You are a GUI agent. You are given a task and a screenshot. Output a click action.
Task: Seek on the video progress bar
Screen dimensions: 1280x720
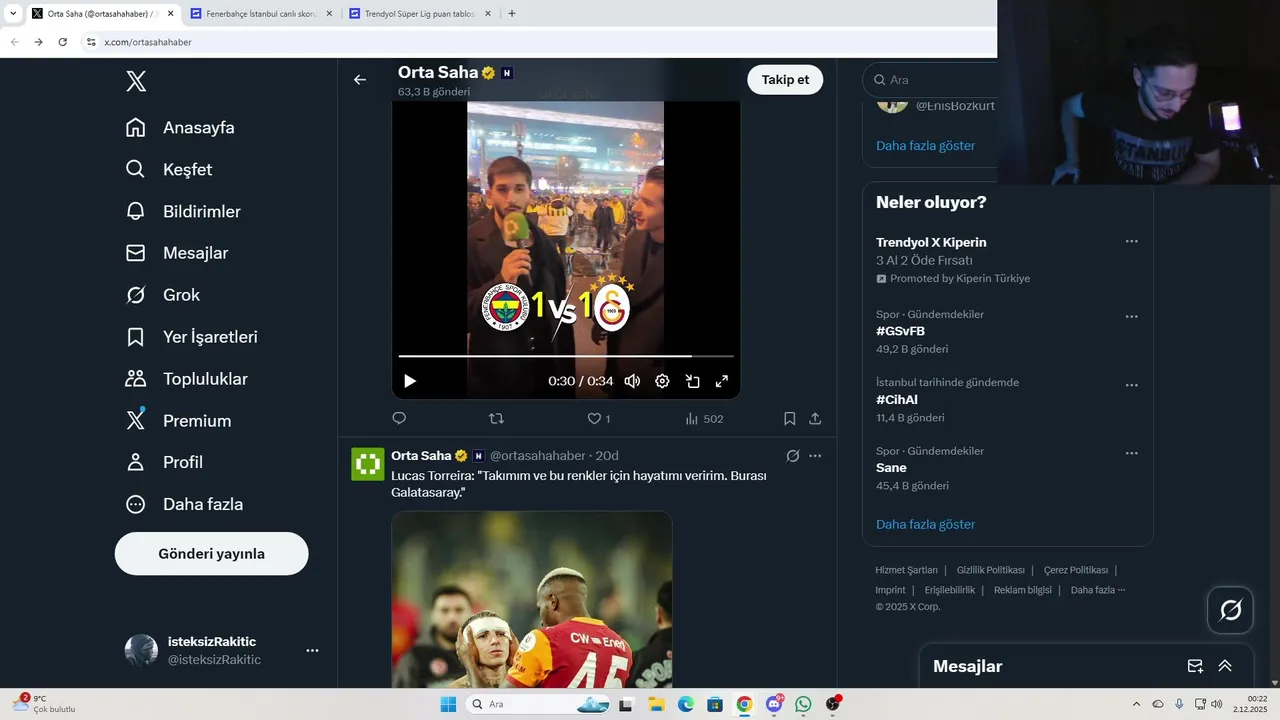click(566, 356)
